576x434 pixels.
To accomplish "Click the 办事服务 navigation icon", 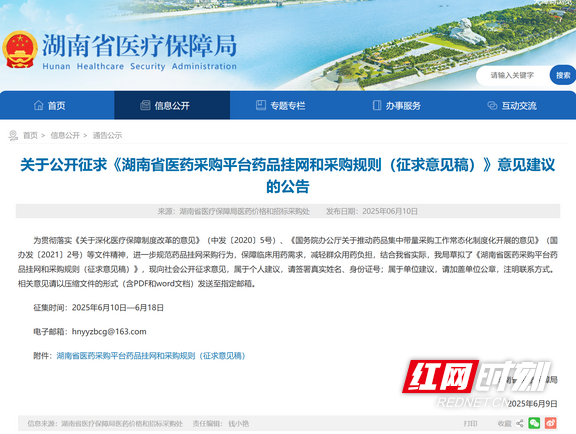I will (x=377, y=105).
